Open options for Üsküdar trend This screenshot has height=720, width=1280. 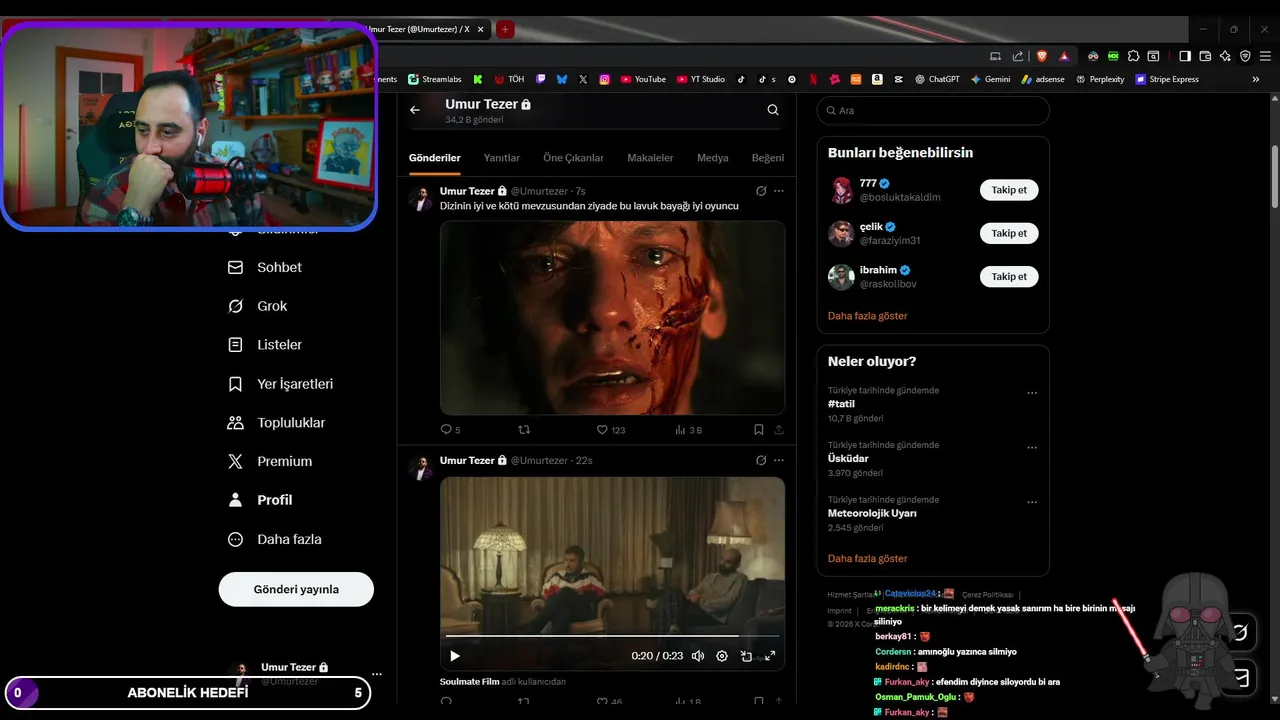(x=1032, y=448)
